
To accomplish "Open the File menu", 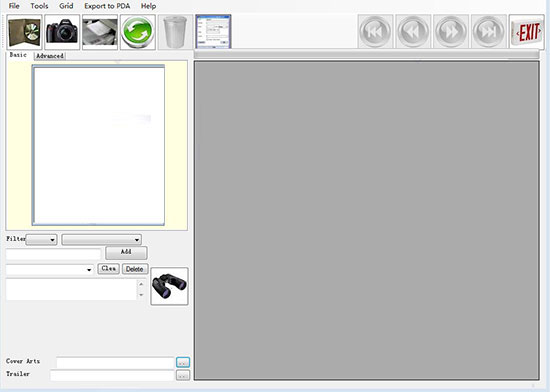I will click(x=14, y=6).
